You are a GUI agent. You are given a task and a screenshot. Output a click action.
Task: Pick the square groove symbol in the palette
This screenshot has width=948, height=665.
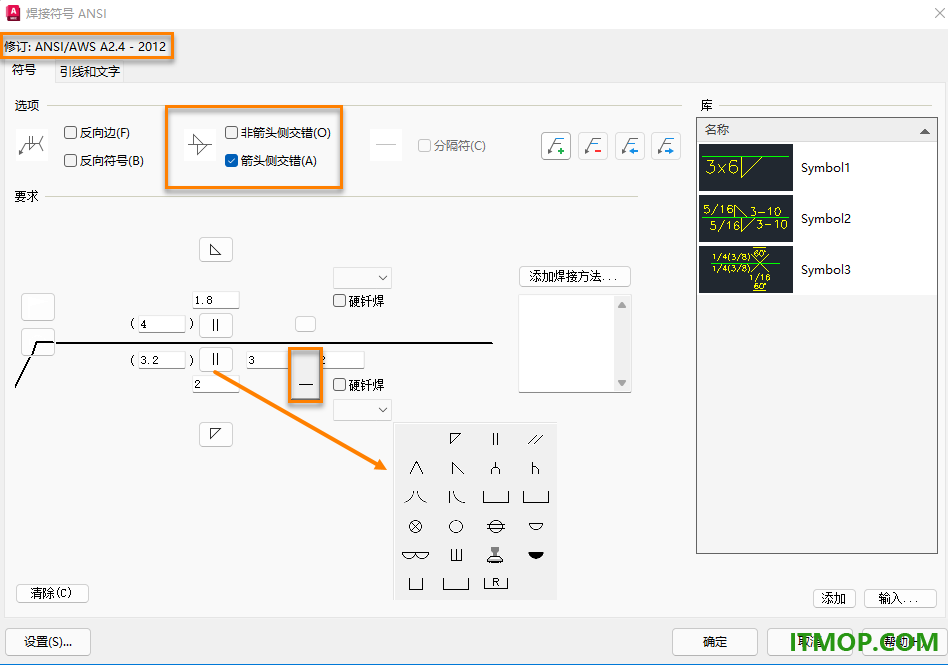click(496, 439)
